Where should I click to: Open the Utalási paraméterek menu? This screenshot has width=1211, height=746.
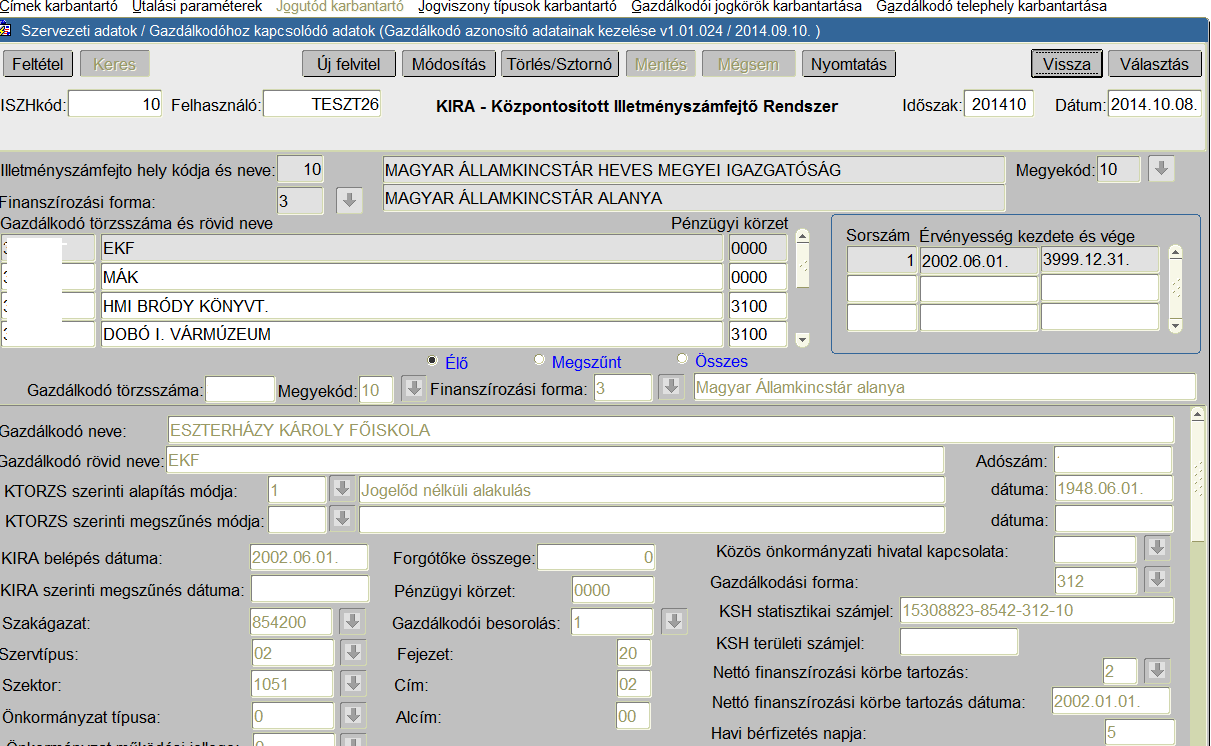[x=197, y=6]
